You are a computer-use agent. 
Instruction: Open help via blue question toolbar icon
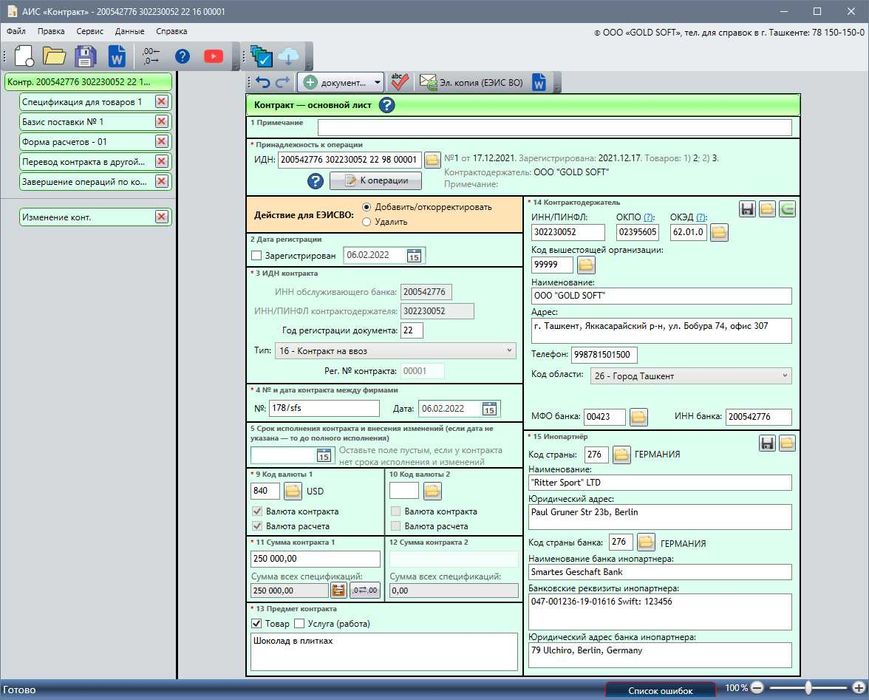click(x=182, y=56)
